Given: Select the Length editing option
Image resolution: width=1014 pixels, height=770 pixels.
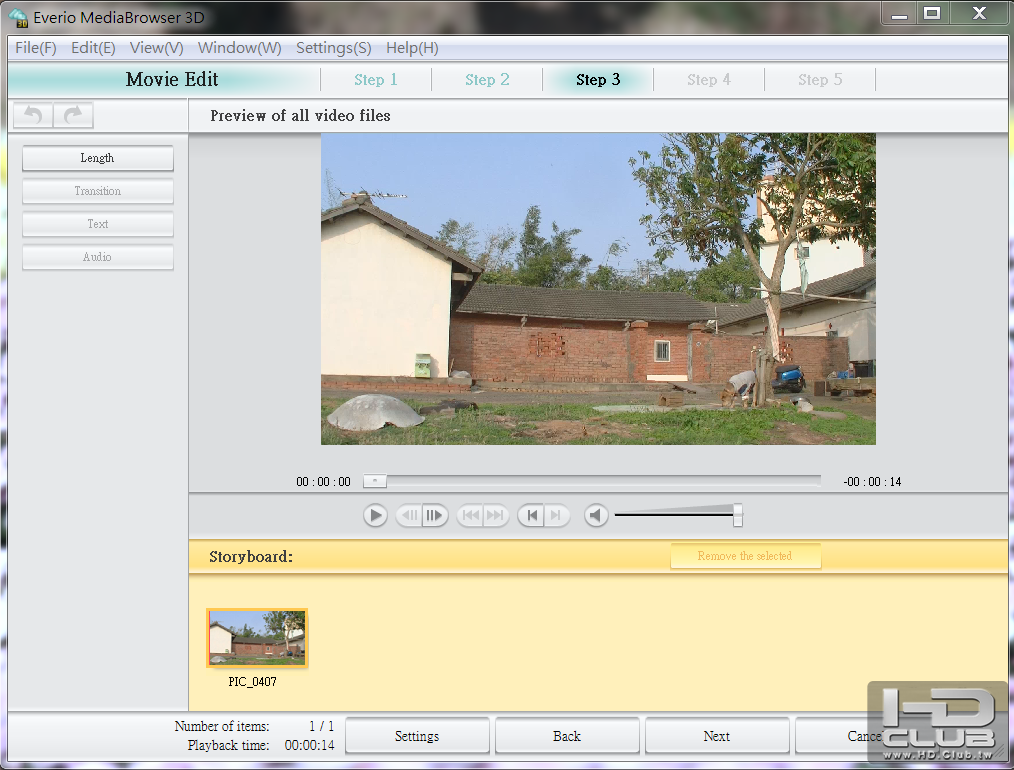Looking at the screenshot, I should click(x=98, y=158).
